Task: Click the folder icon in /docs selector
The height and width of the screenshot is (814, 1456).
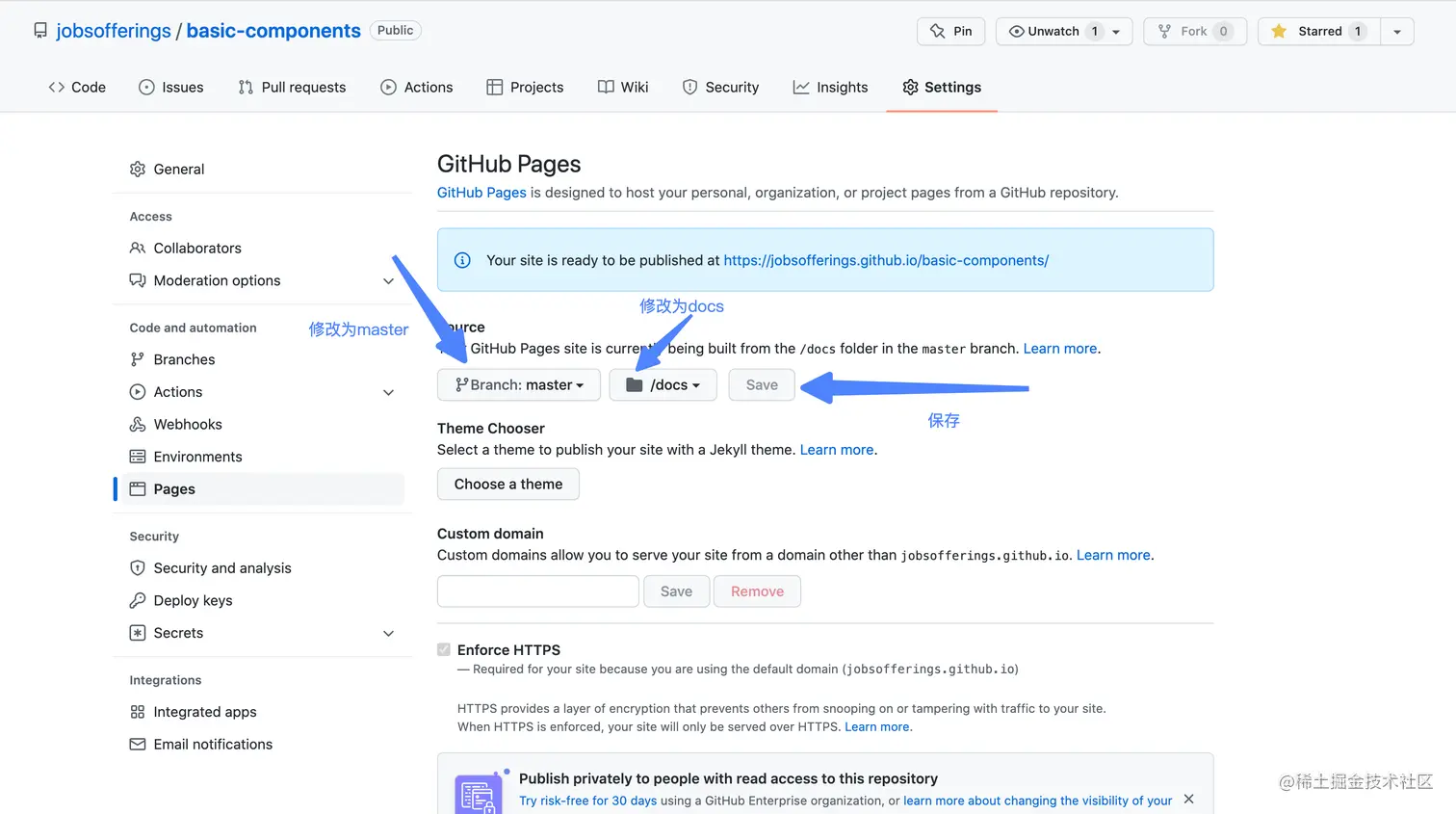Action: pyautogui.click(x=635, y=384)
